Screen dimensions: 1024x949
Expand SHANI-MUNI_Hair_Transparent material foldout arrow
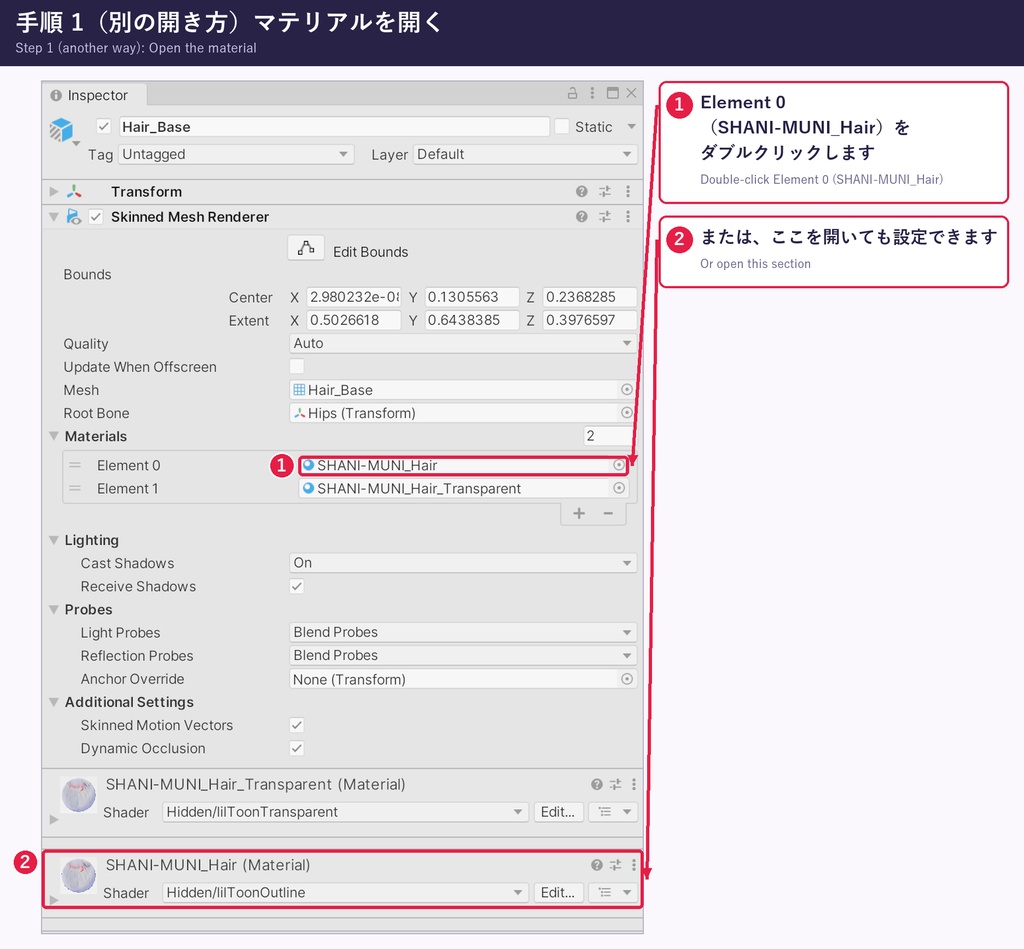(x=54, y=819)
